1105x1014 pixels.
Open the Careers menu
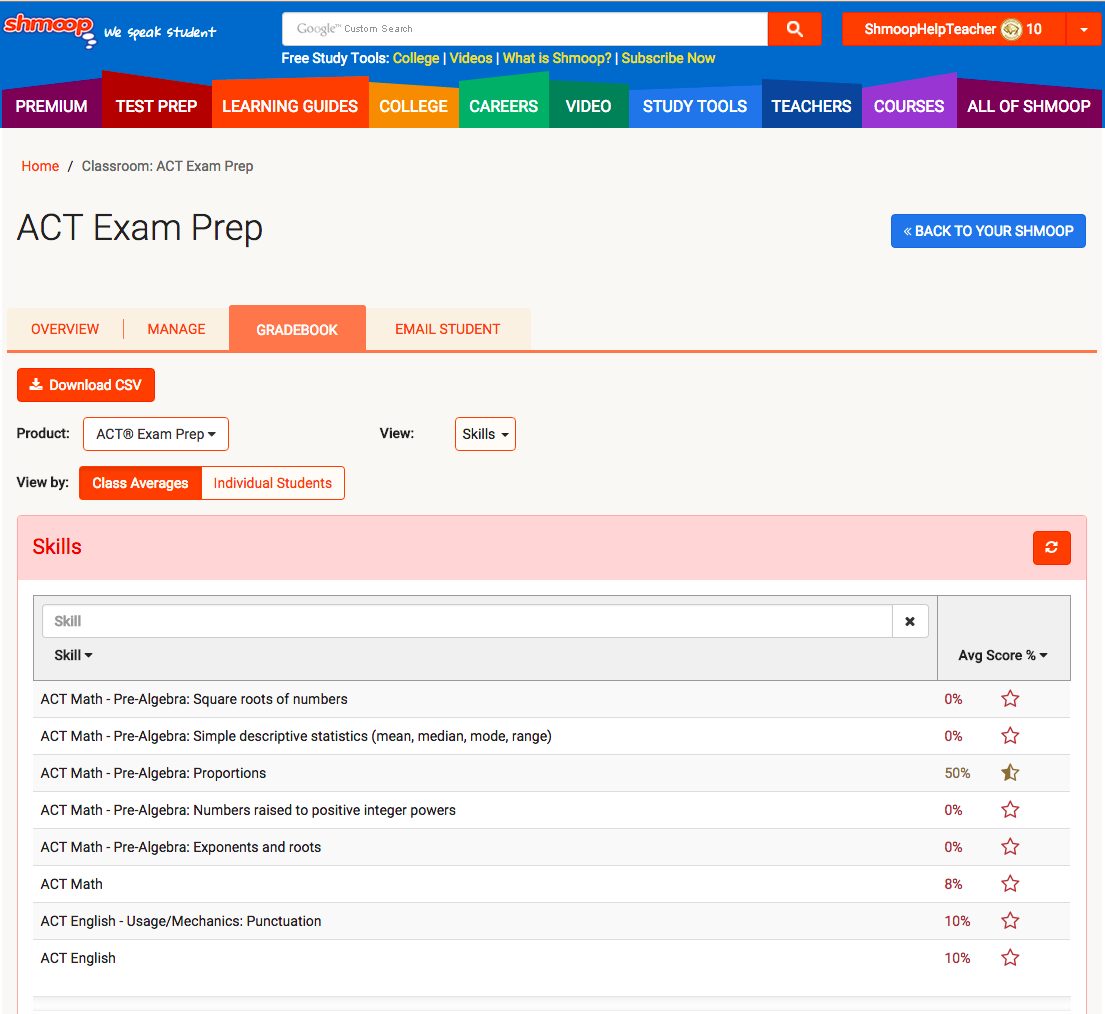pyautogui.click(x=503, y=106)
